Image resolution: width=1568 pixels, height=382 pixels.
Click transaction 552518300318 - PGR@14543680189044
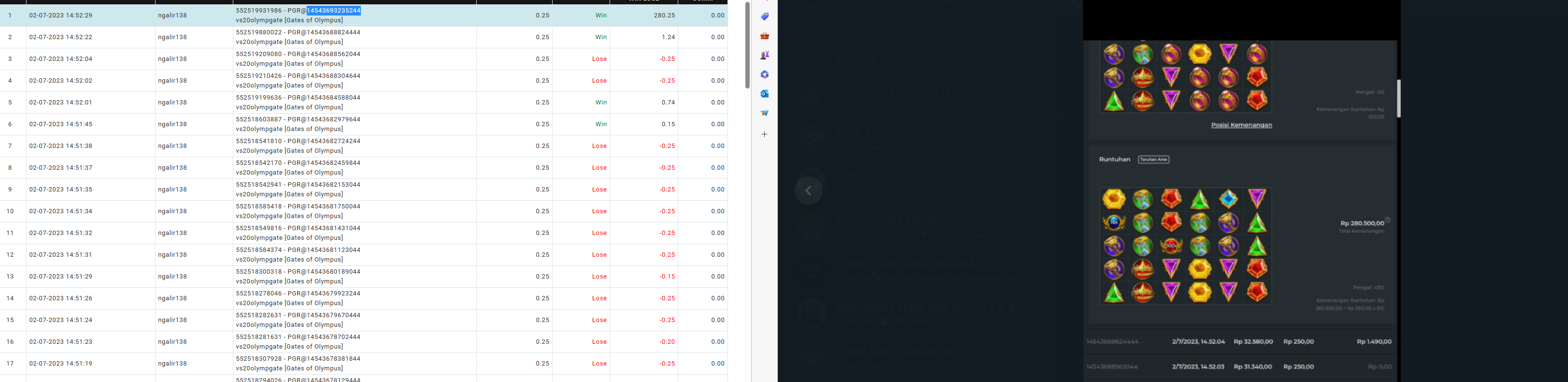click(298, 272)
